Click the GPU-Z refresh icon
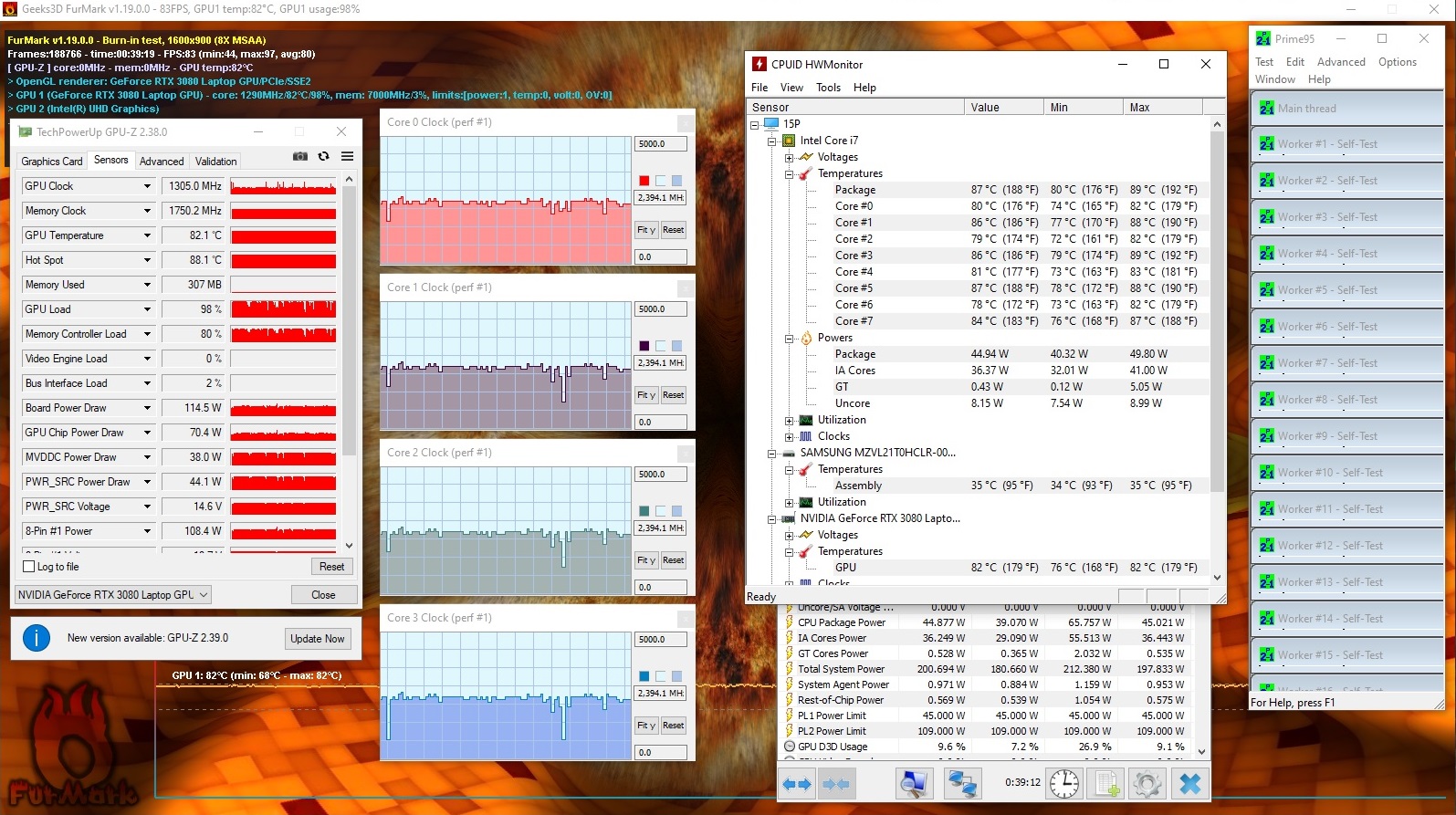This screenshot has height=815, width=1456. [323, 156]
